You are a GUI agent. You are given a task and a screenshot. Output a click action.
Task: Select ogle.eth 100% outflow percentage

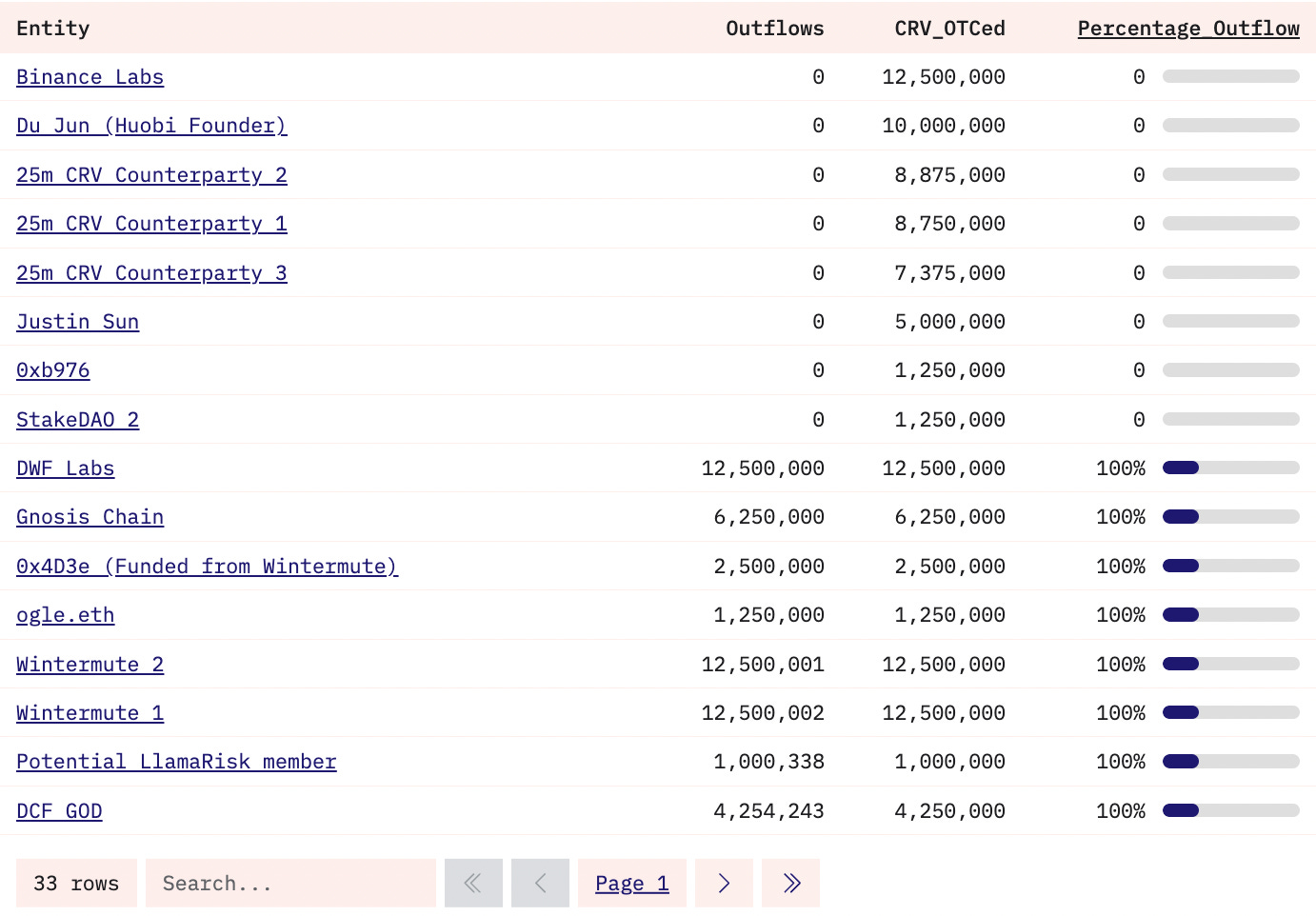pos(1121,615)
